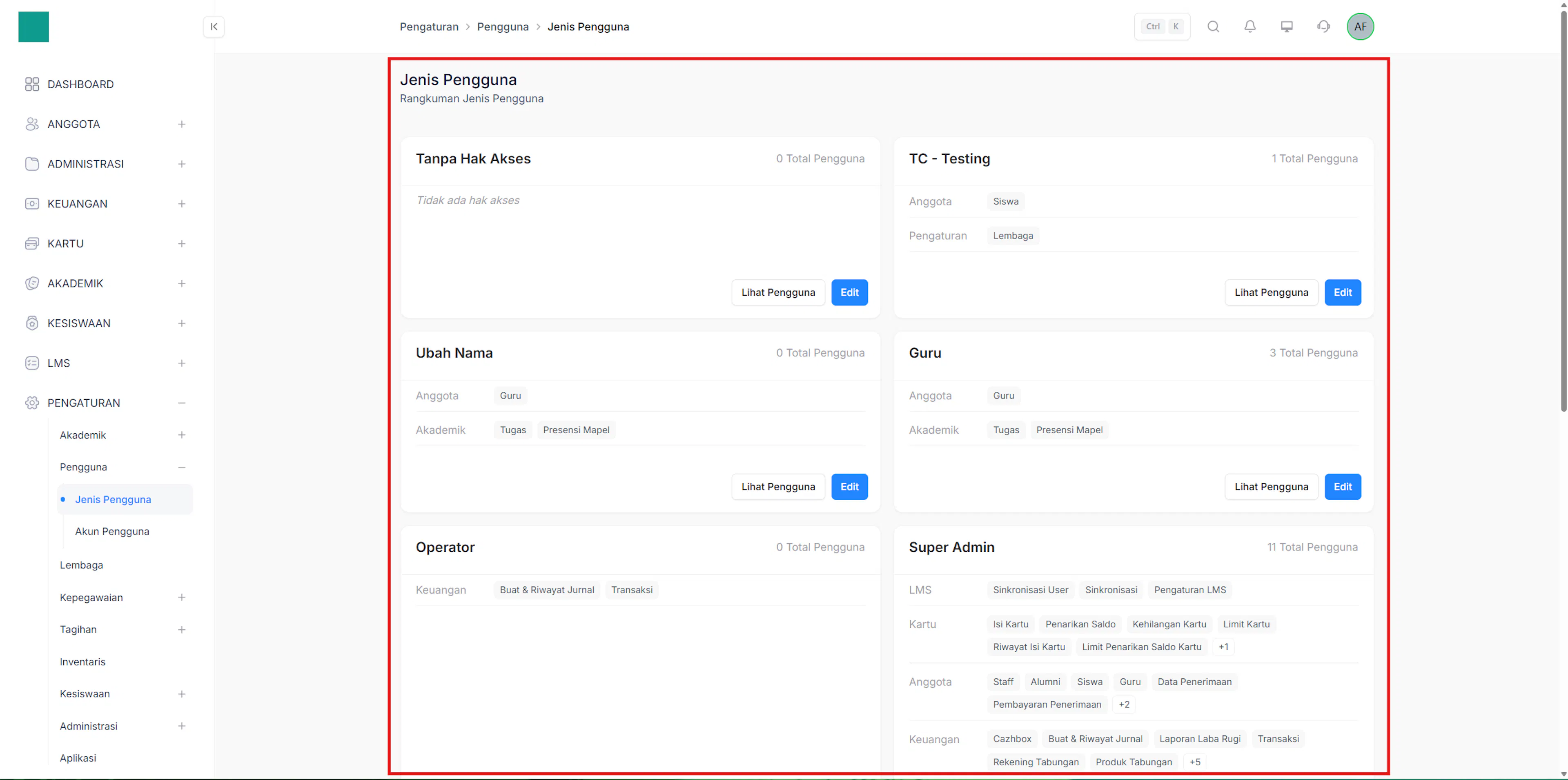Click the +1 tag in Kartu row
This screenshot has height=780, width=1568.
point(1223,647)
